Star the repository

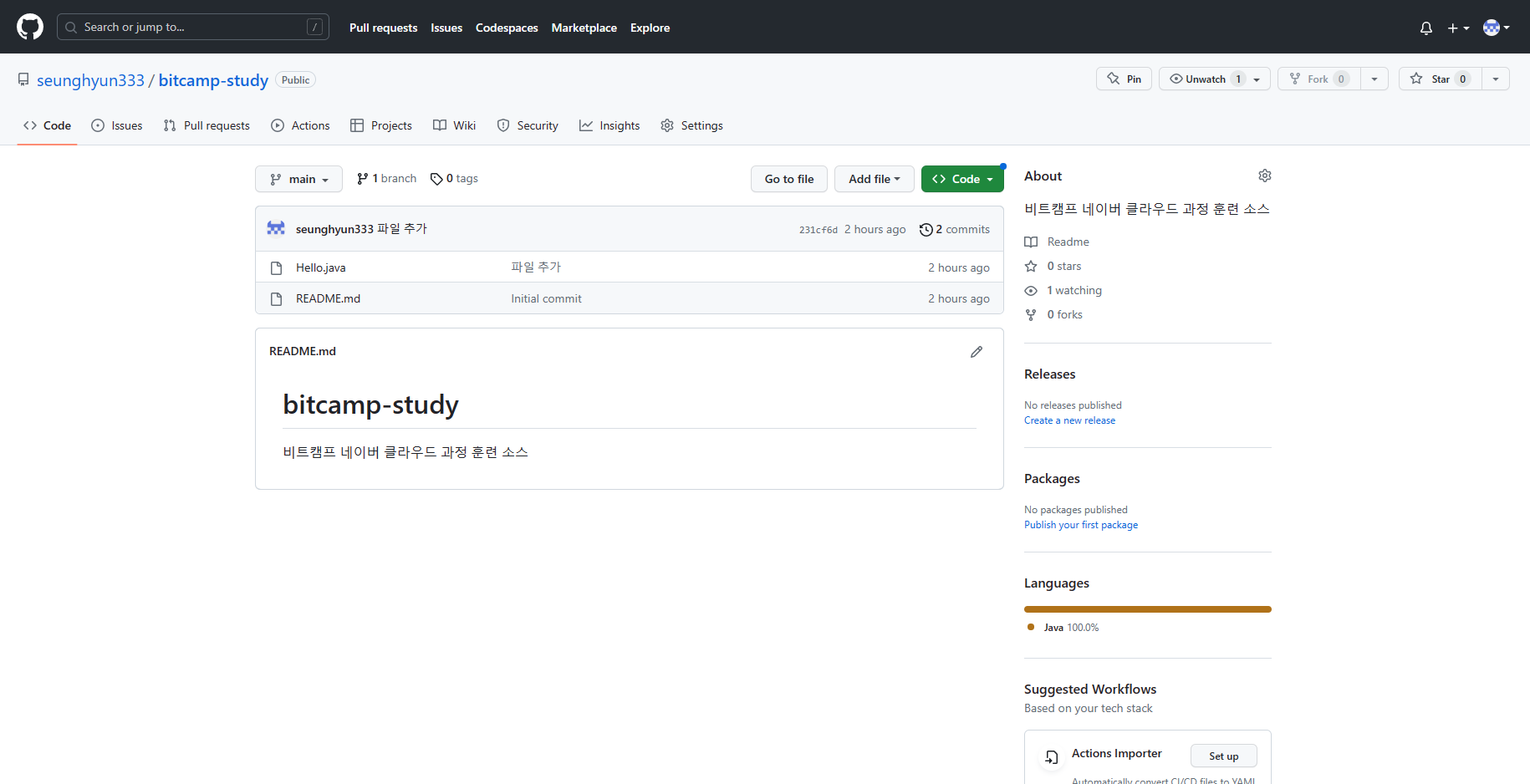pos(1440,79)
